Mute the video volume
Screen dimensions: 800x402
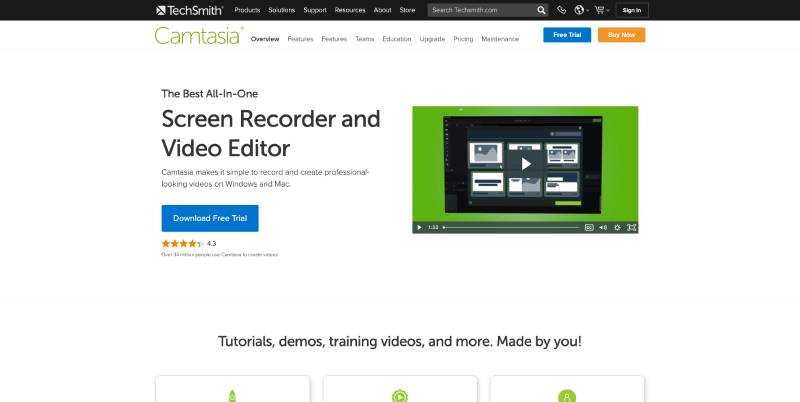603,228
